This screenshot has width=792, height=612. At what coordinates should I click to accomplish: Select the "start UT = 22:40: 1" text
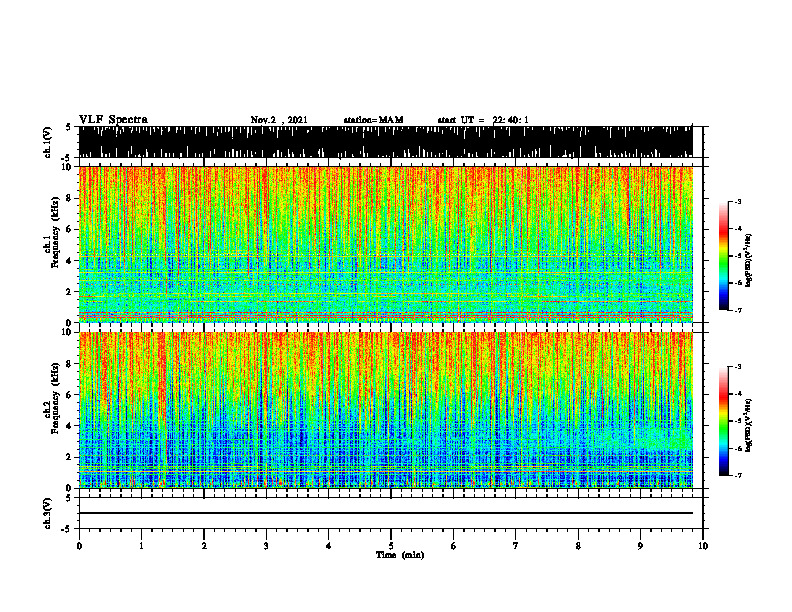(x=483, y=120)
